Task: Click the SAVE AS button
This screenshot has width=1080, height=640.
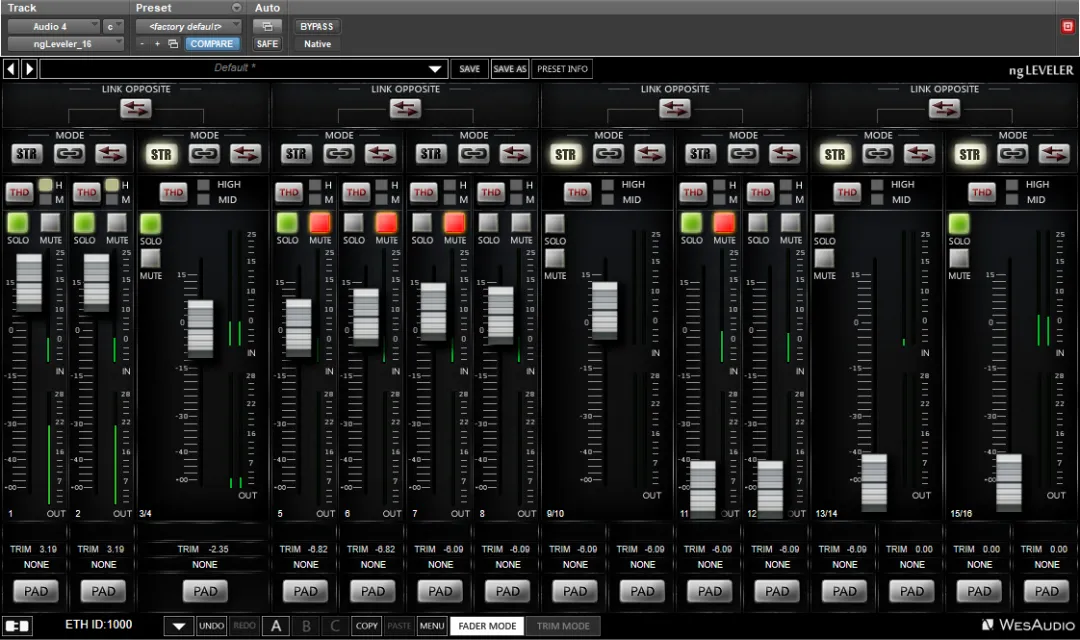Action: point(510,69)
